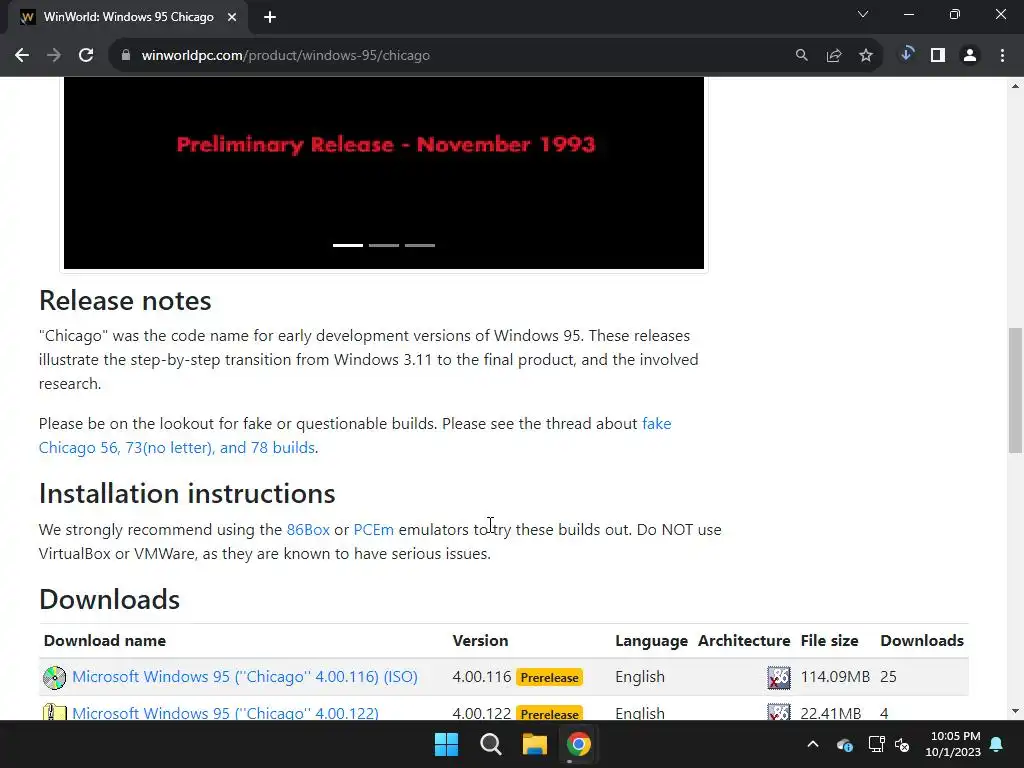Click the Version column header

click(480, 641)
